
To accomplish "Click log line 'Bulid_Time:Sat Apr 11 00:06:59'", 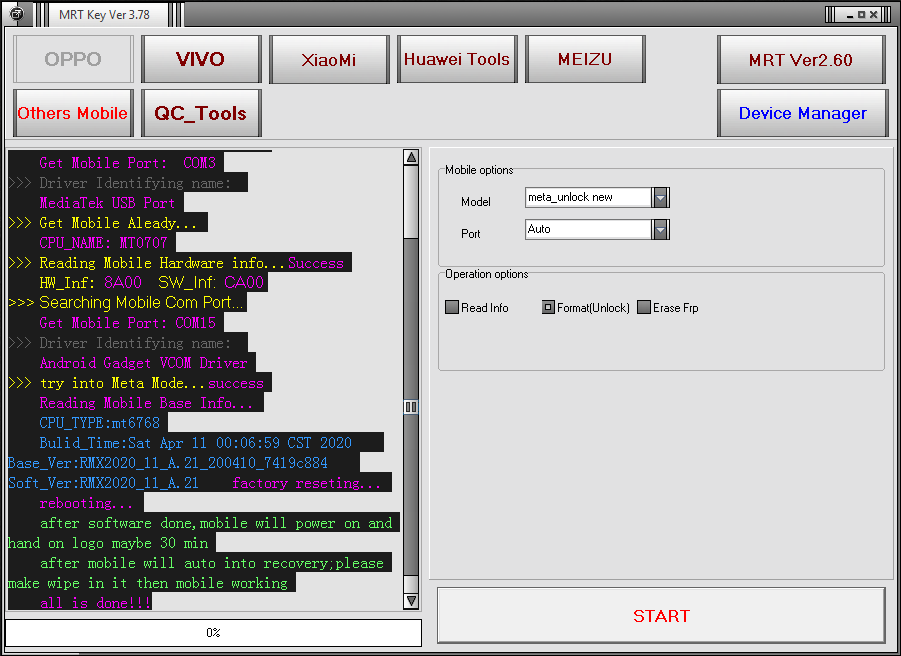I will point(195,443).
